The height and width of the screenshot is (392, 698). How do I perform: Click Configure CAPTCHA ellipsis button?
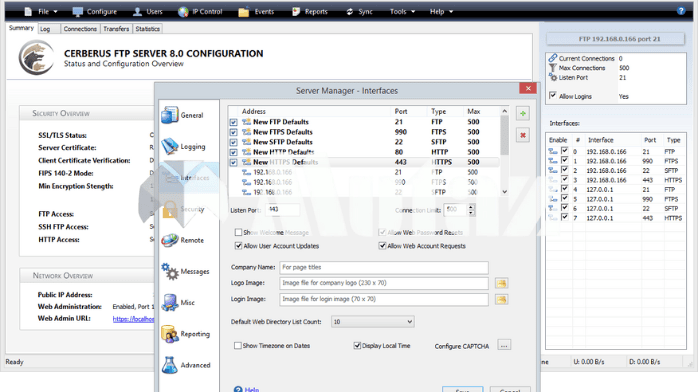504,345
